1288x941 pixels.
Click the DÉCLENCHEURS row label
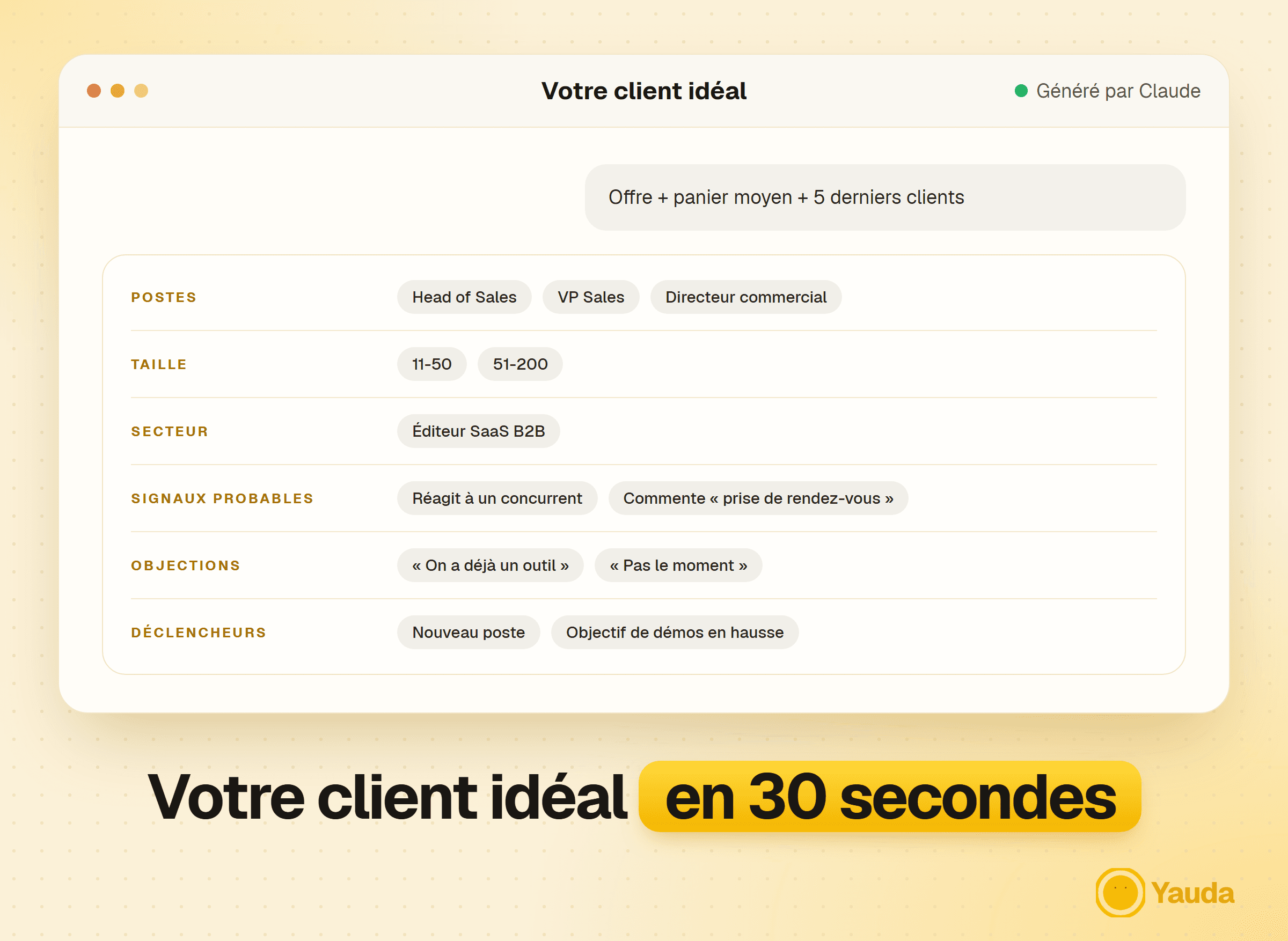tap(198, 633)
